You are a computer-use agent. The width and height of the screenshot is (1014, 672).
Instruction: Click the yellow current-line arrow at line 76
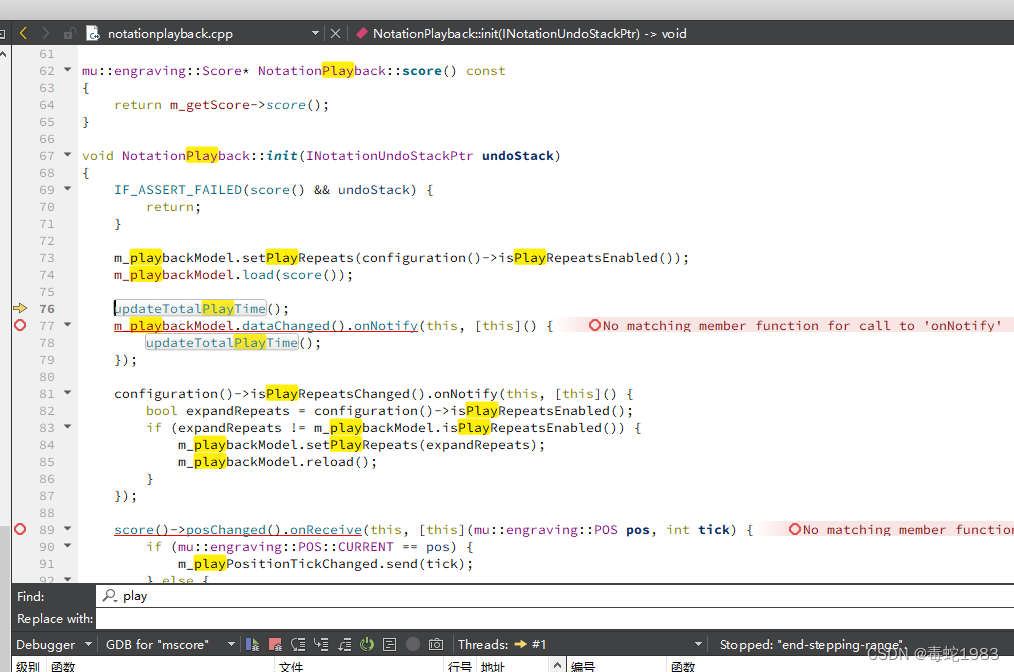click(x=20, y=308)
